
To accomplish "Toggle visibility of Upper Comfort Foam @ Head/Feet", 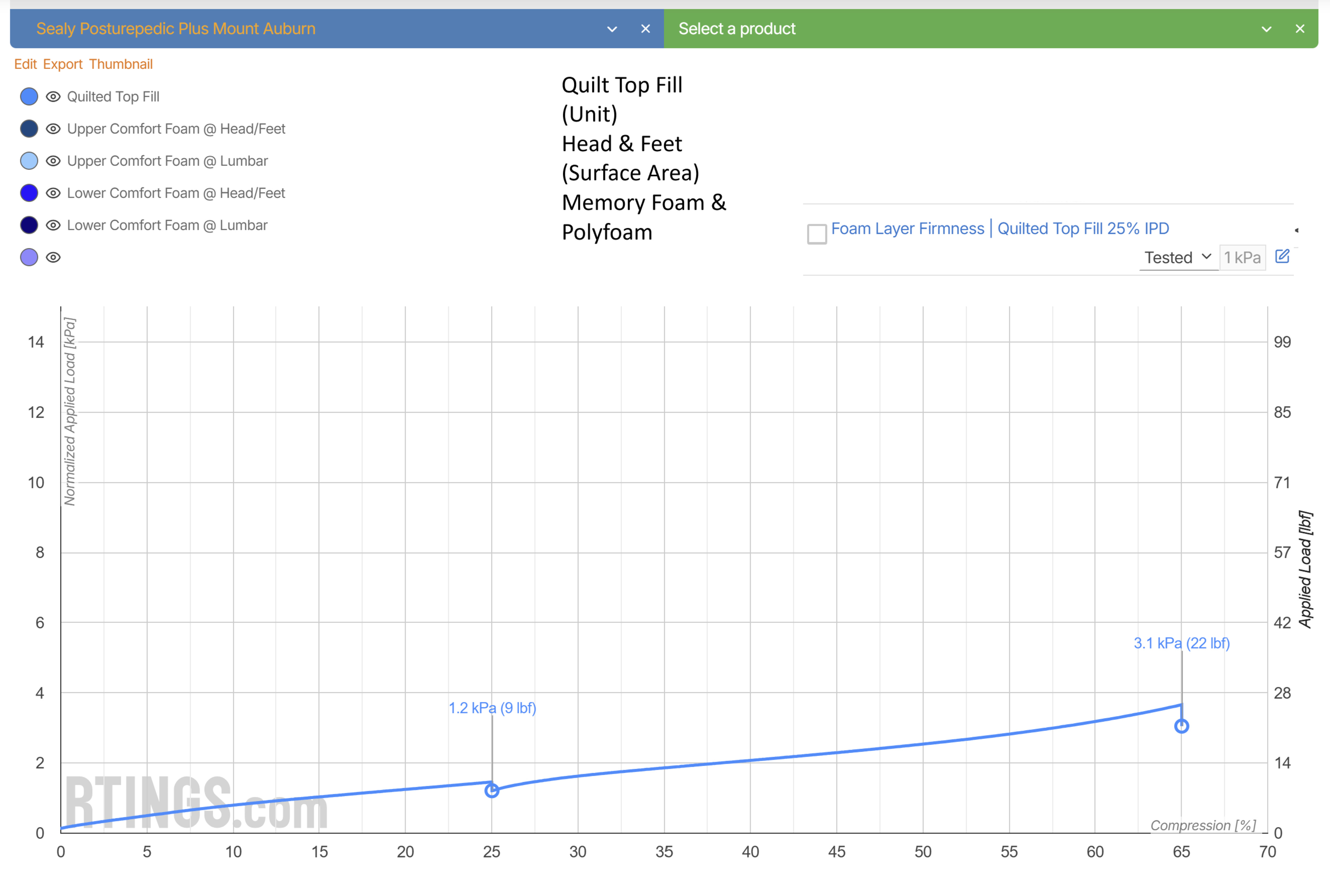I will click(x=53, y=128).
